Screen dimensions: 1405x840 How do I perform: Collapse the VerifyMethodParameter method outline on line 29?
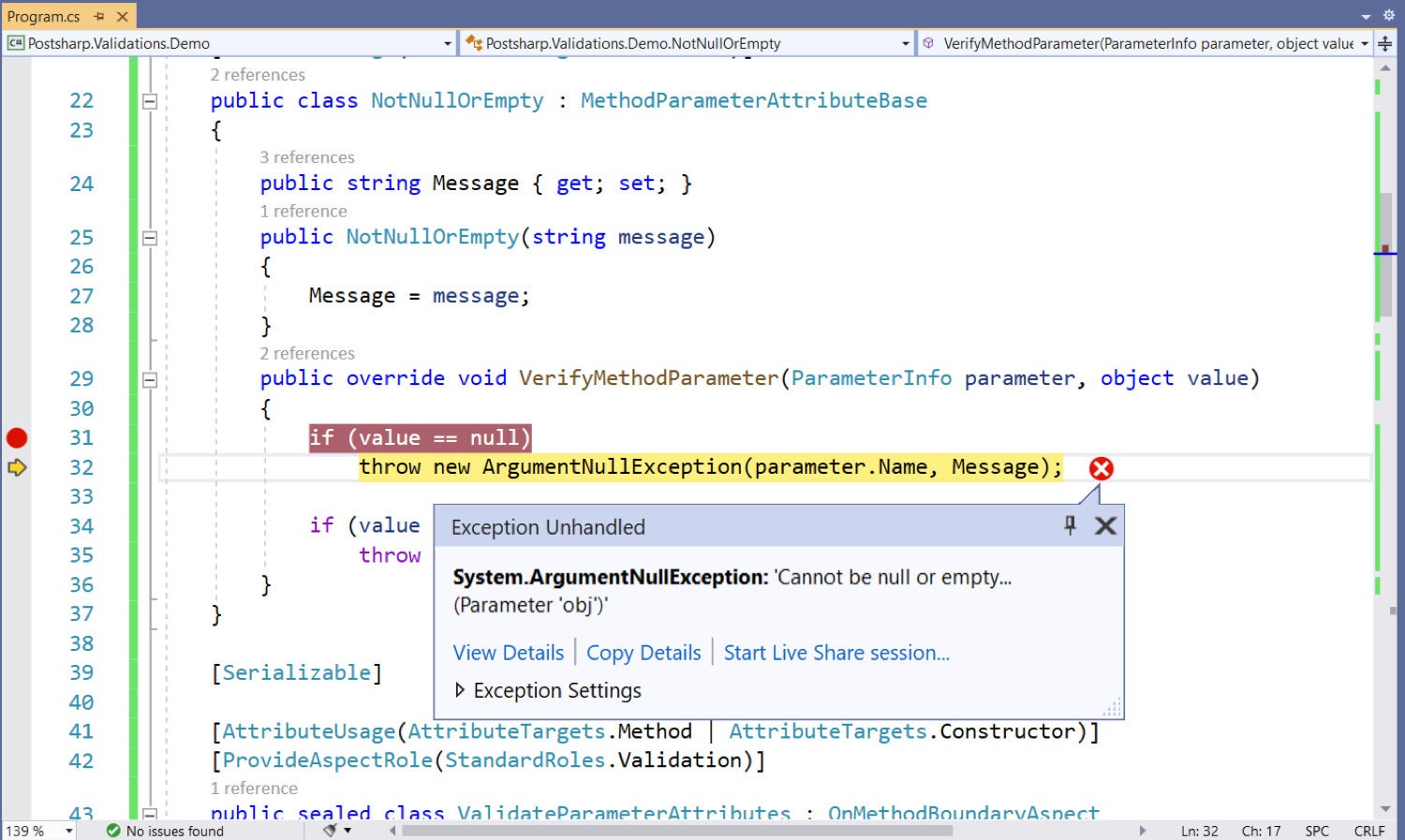[150, 379]
